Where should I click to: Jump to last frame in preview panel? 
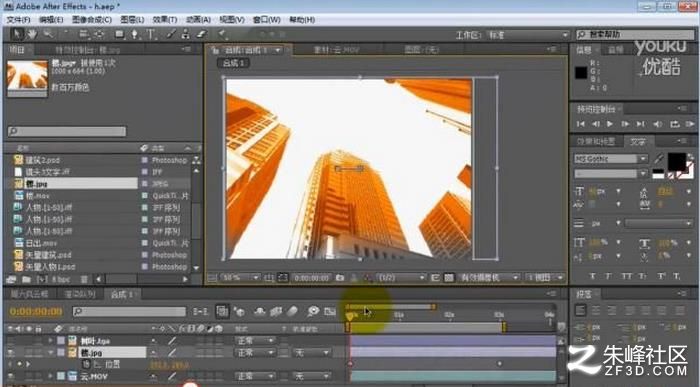point(641,124)
